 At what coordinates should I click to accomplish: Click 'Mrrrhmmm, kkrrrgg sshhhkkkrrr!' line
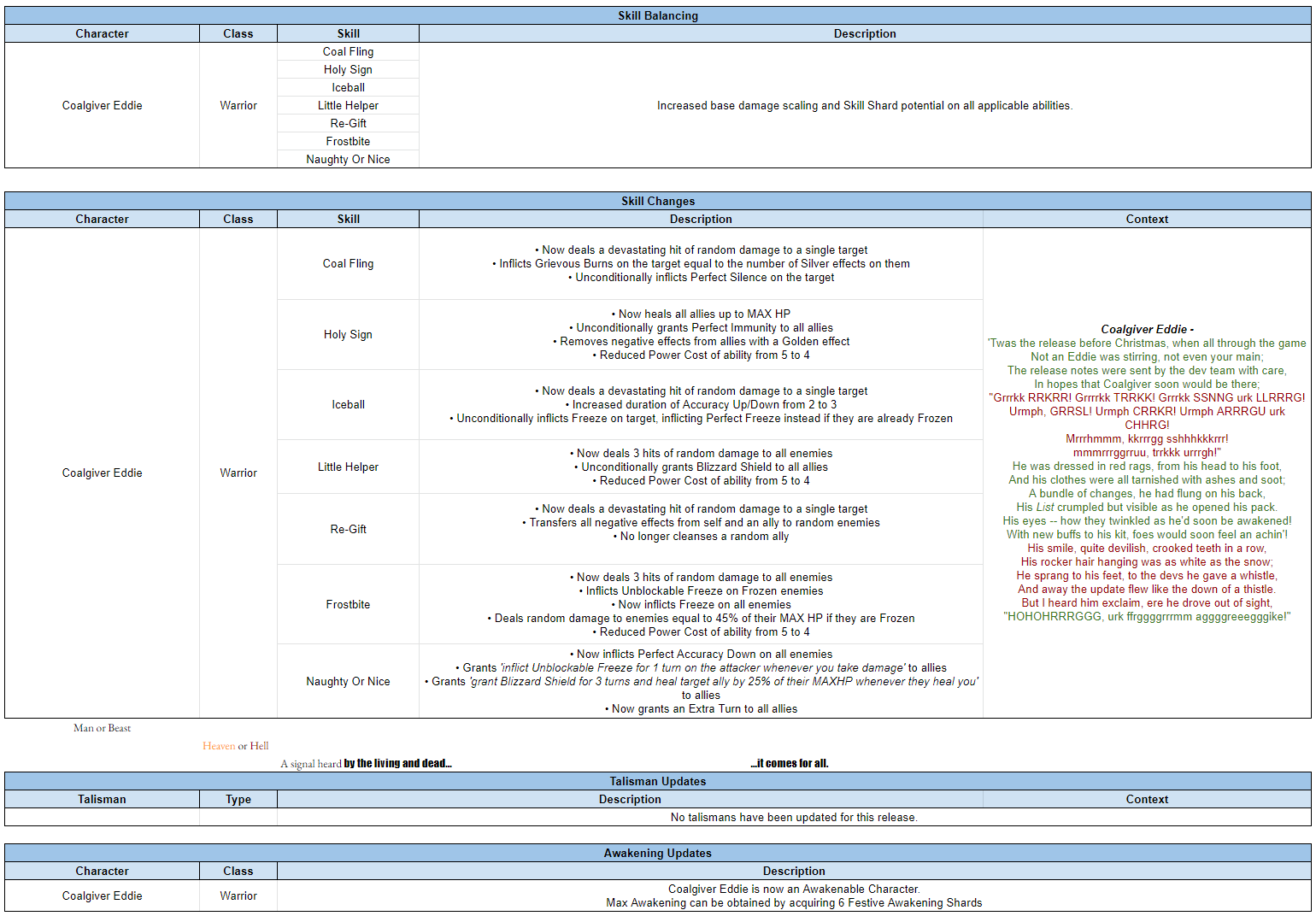pos(1147,438)
